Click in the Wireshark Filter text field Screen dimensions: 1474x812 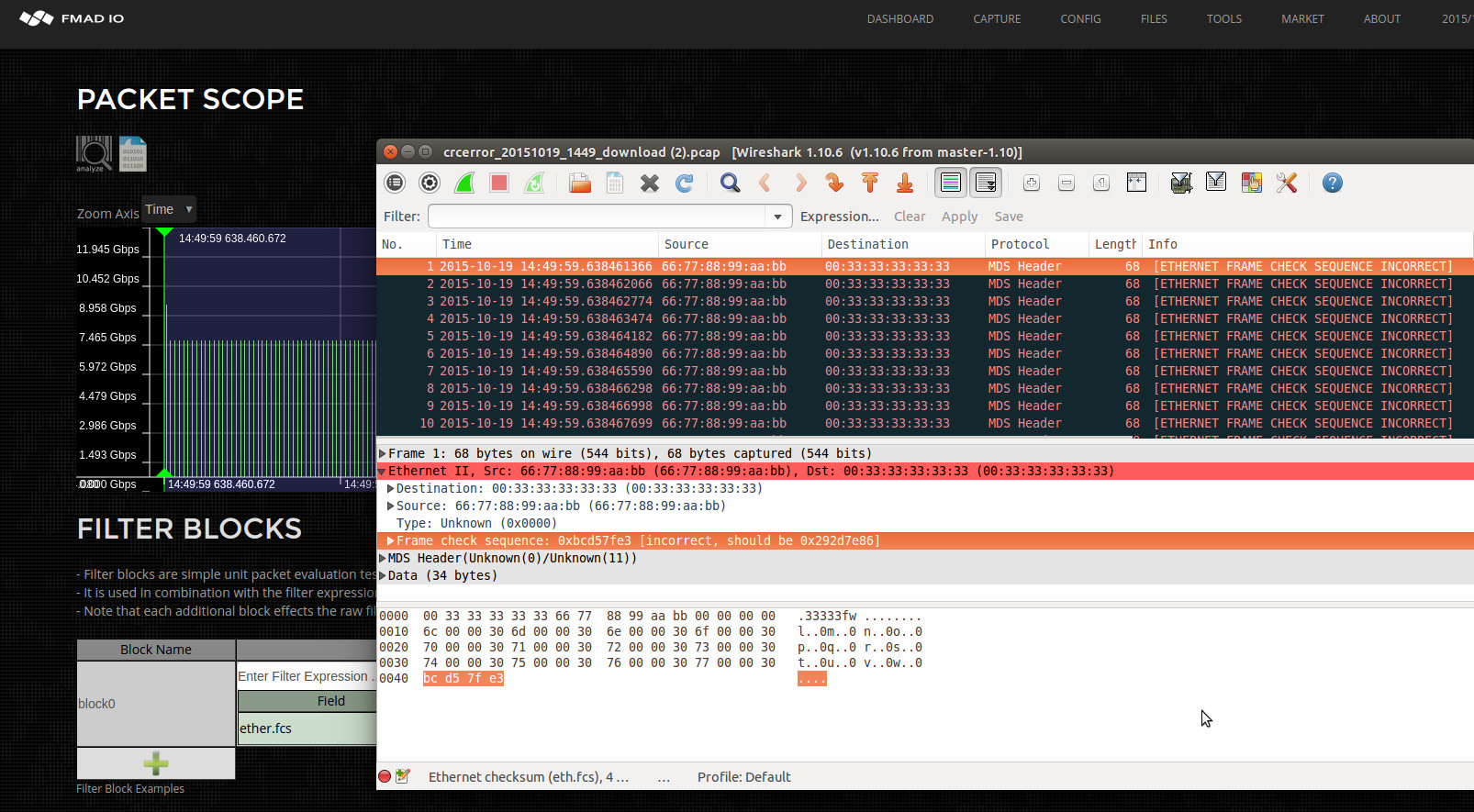pos(597,217)
